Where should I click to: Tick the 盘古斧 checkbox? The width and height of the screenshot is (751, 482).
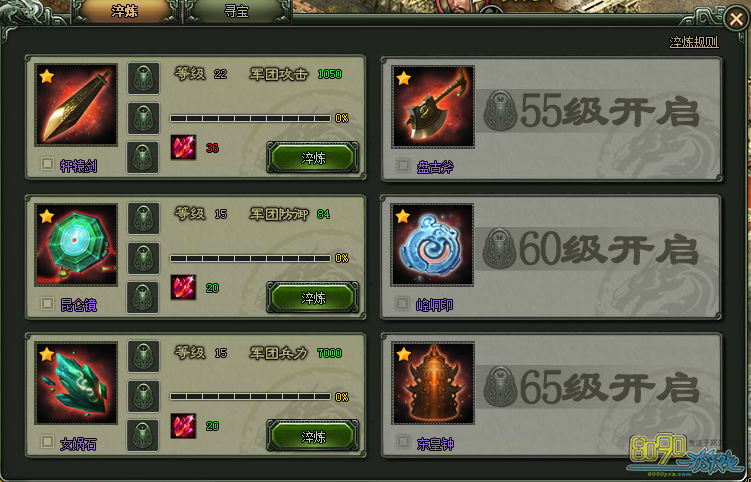click(x=403, y=165)
